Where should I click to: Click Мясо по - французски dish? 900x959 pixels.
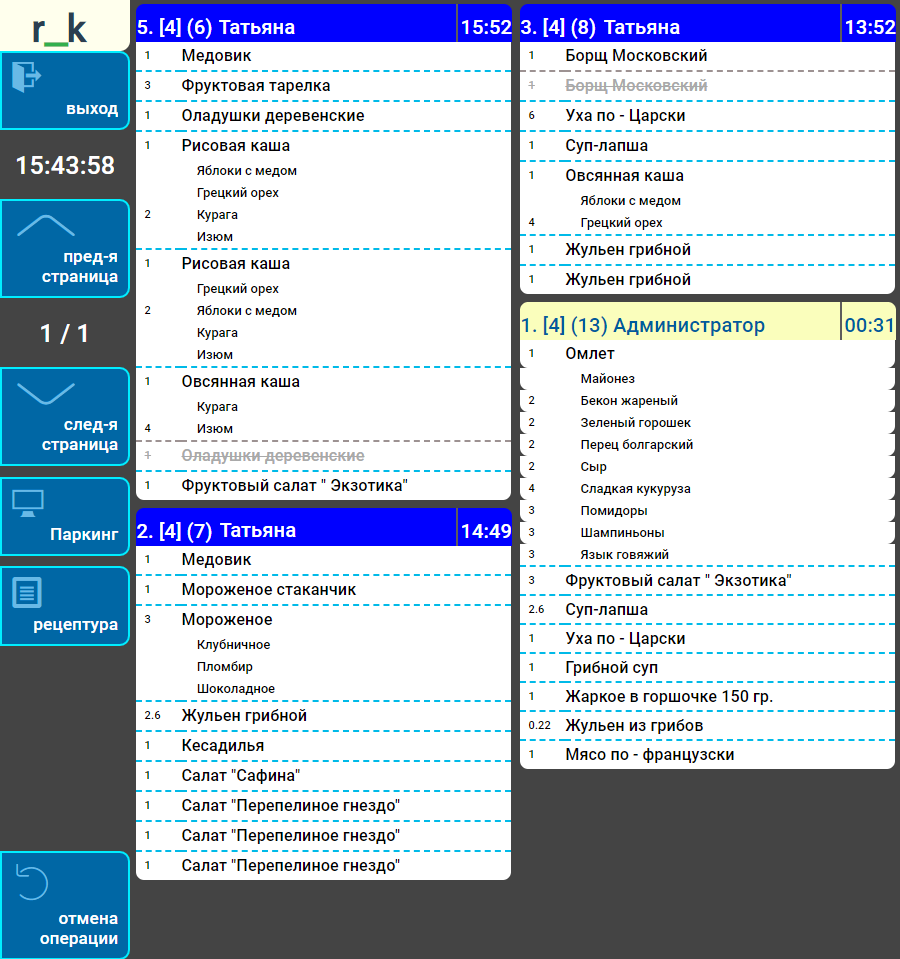click(649, 755)
